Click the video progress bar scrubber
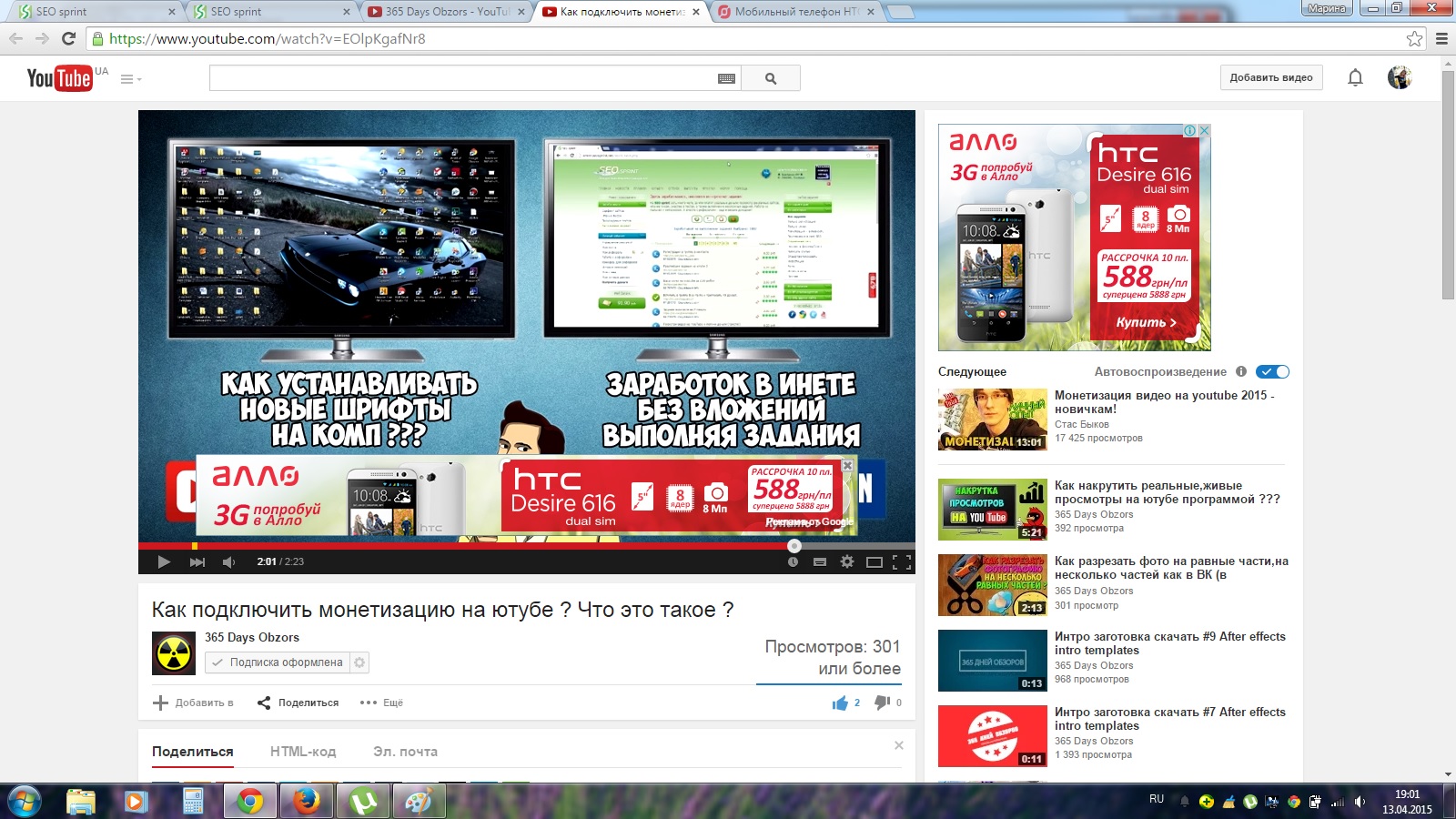 click(794, 546)
